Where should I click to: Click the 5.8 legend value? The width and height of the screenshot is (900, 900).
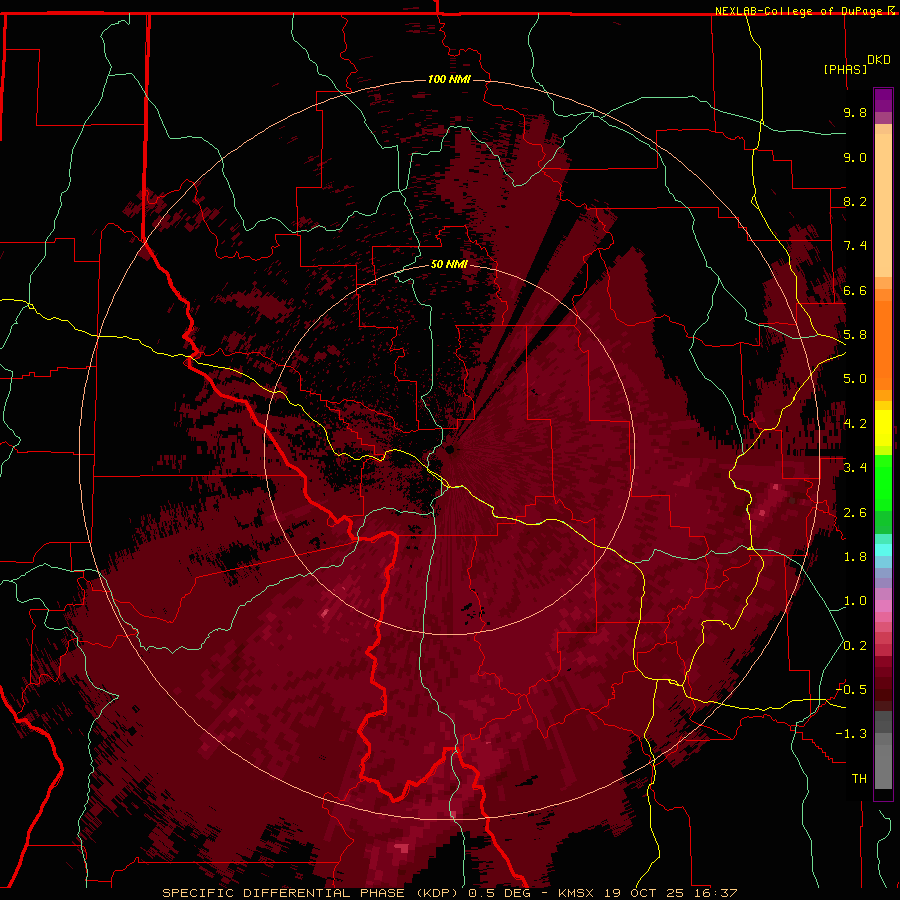pos(855,335)
